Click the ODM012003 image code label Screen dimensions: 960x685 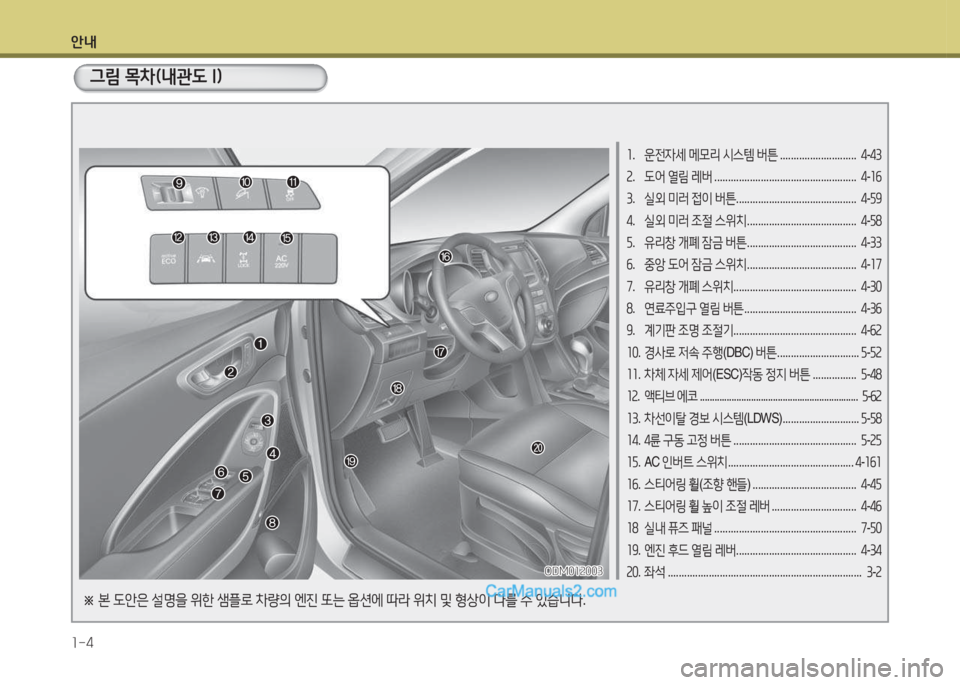pyautogui.click(x=573, y=570)
